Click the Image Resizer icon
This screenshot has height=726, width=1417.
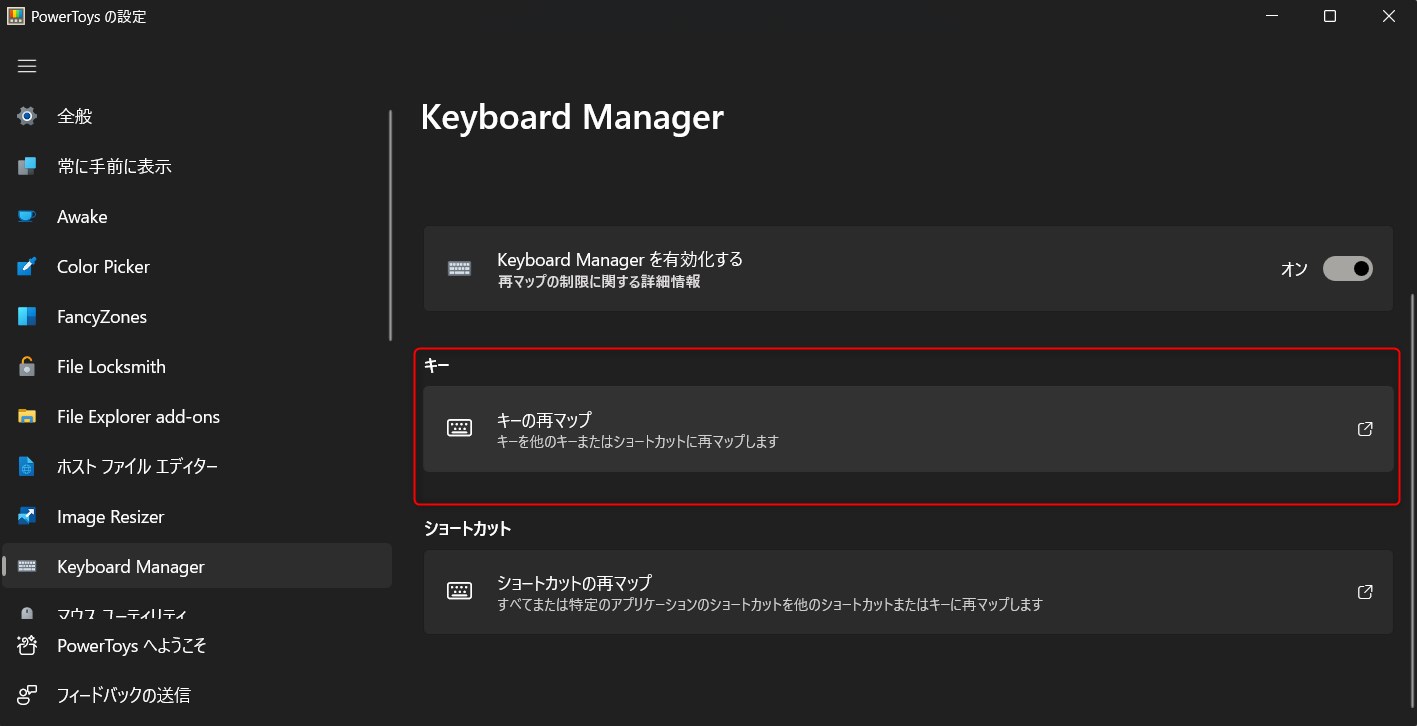coord(27,516)
